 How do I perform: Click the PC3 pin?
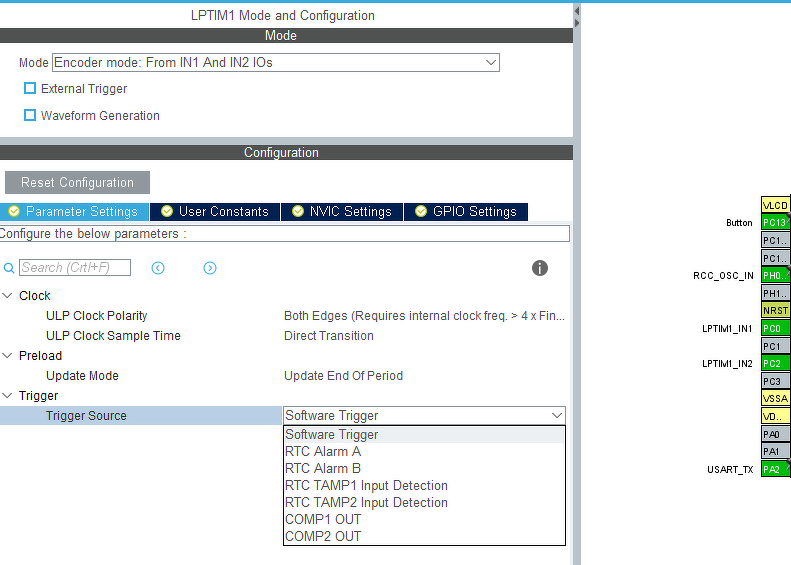(x=775, y=381)
